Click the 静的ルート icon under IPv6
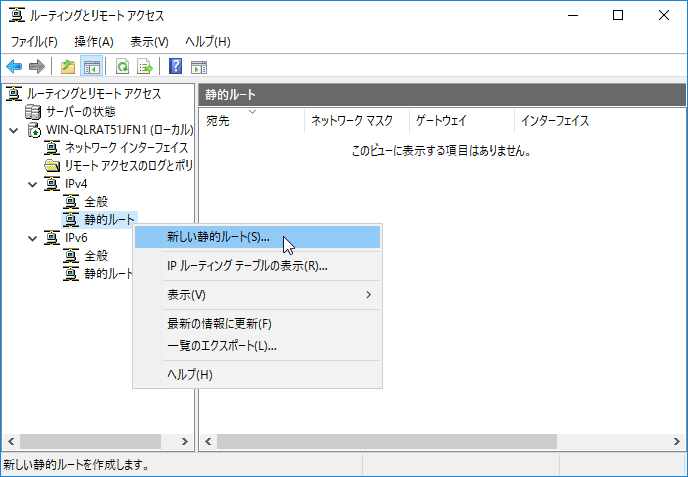 pyautogui.click(x=71, y=274)
